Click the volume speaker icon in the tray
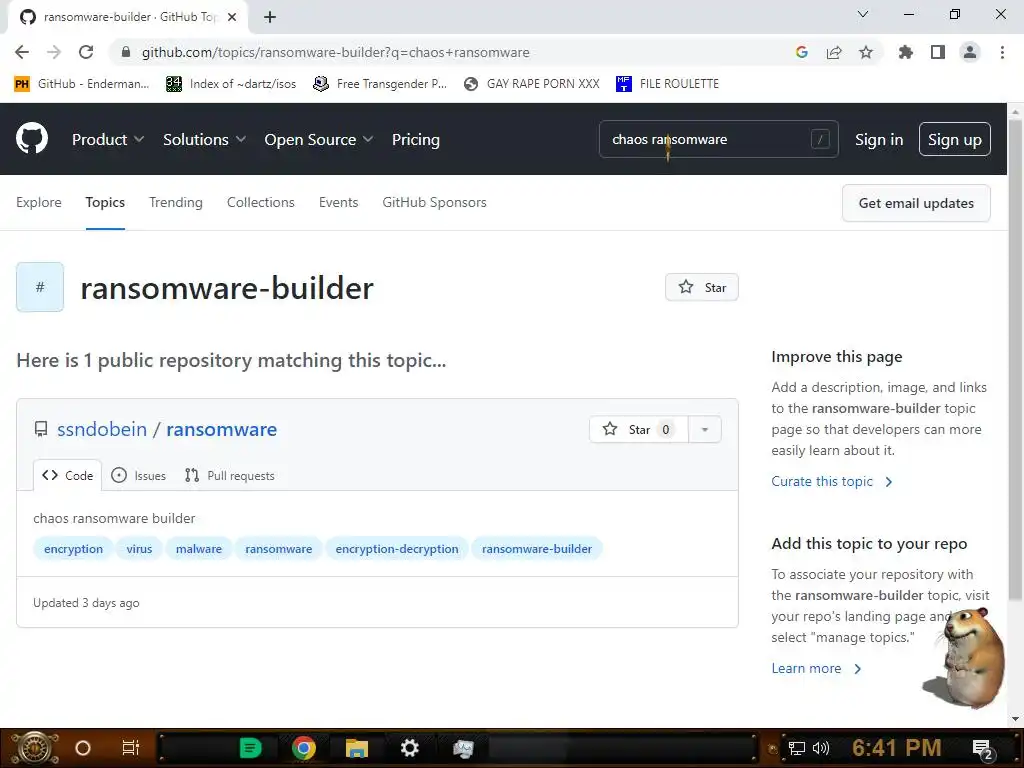The image size is (1024, 768). coord(820,748)
